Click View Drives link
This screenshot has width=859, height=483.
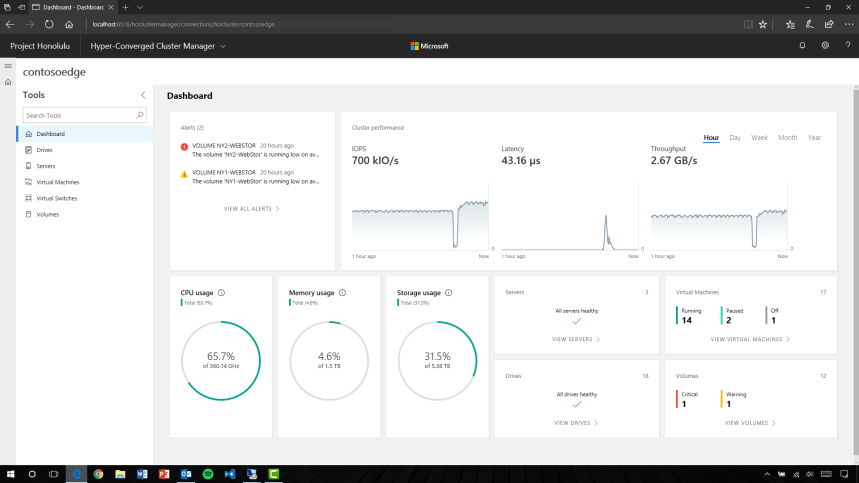click(576, 423)
